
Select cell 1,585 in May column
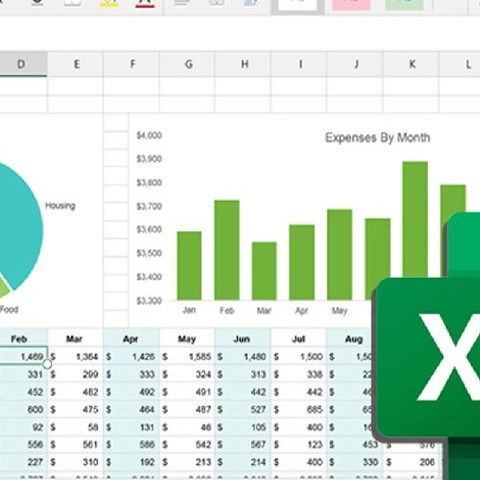[x=187, y=356]
